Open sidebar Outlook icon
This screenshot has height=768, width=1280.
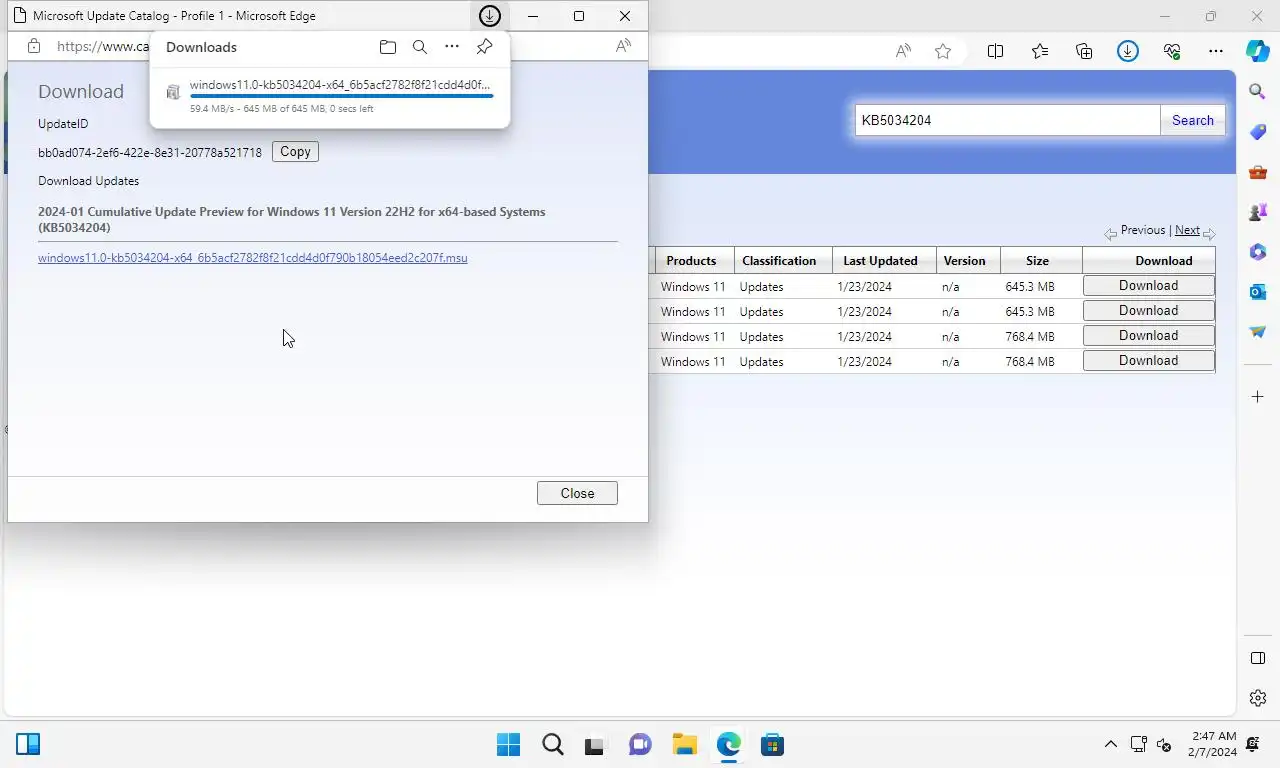1258,292
